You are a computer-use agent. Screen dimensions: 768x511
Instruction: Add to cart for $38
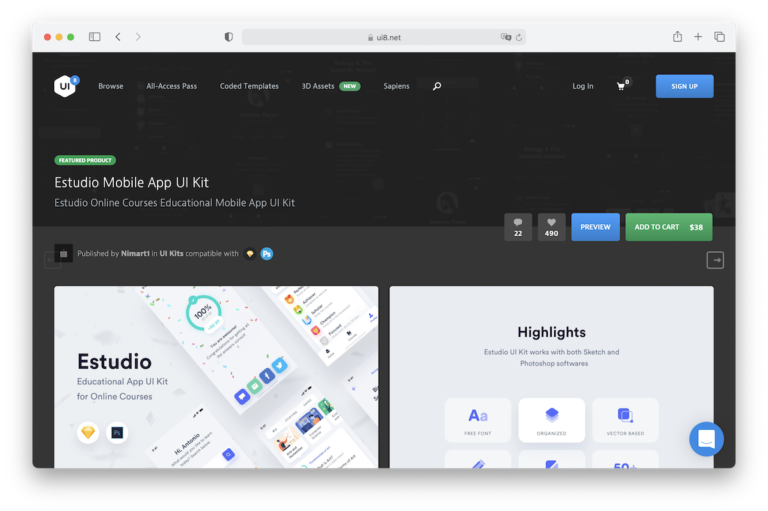(668, 227)
